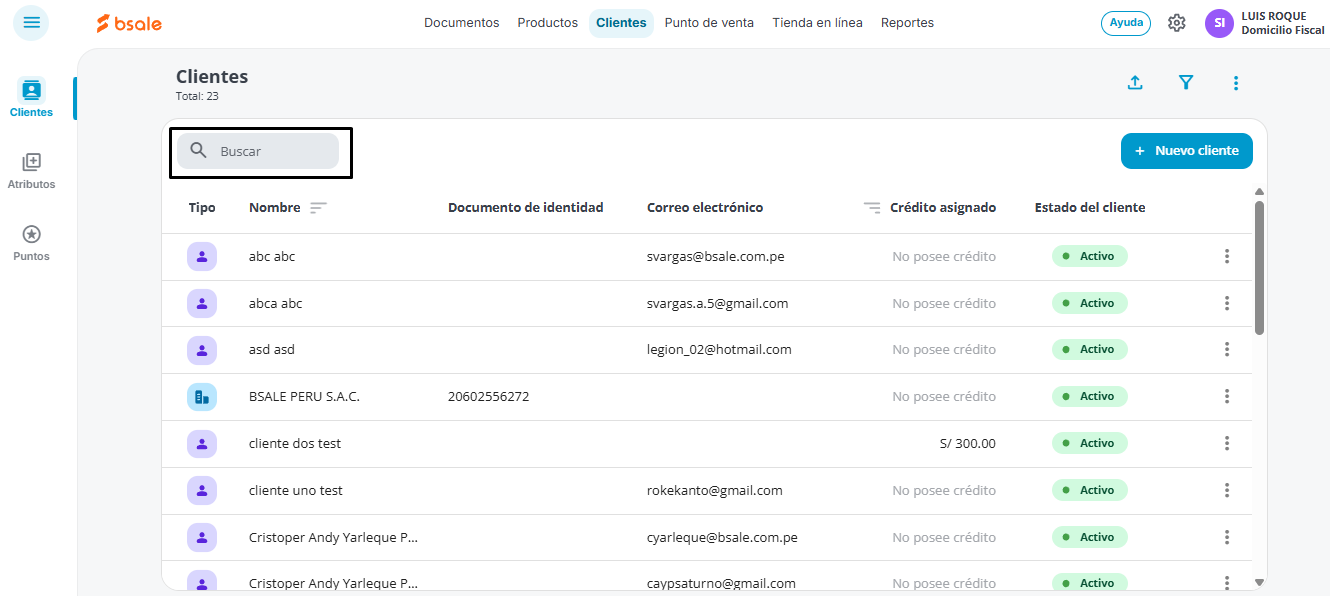
Task: Open Reportes menu
Action: [907, 23]
